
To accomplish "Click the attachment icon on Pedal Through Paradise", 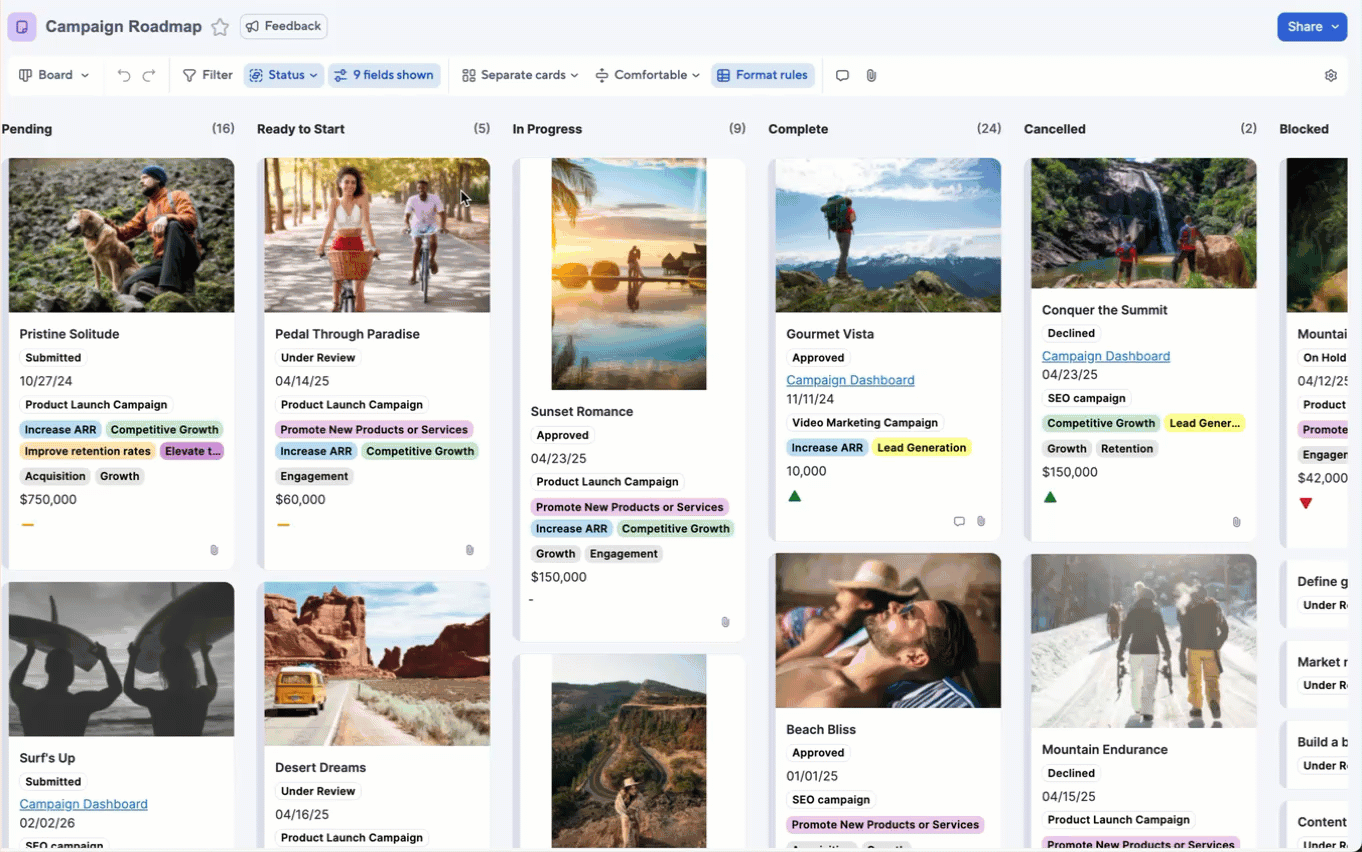I will click(470, 550).
